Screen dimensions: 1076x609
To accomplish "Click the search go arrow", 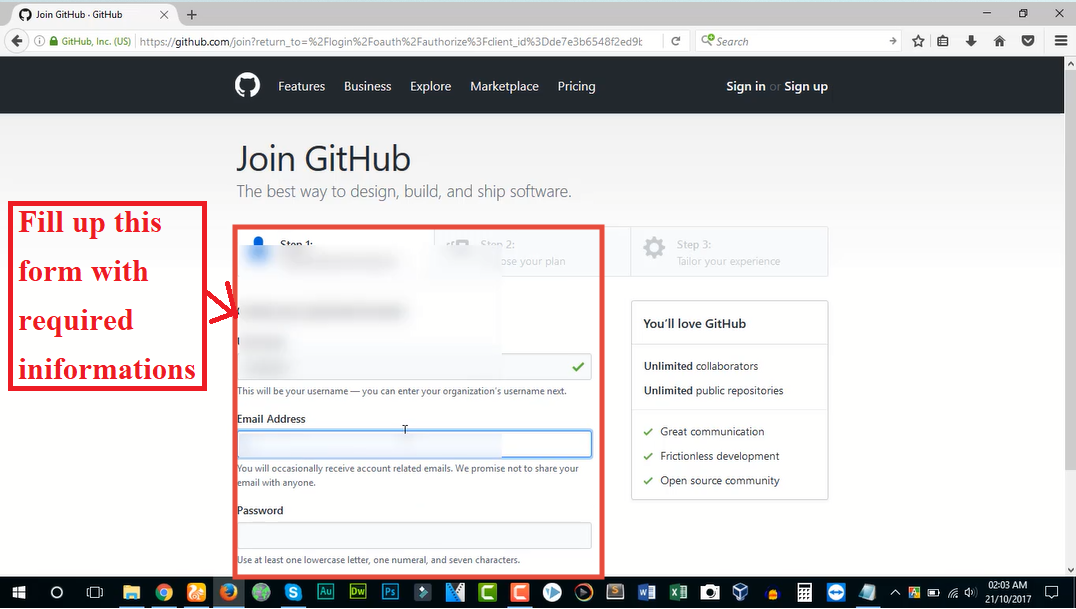I will [x=892, y=41].
